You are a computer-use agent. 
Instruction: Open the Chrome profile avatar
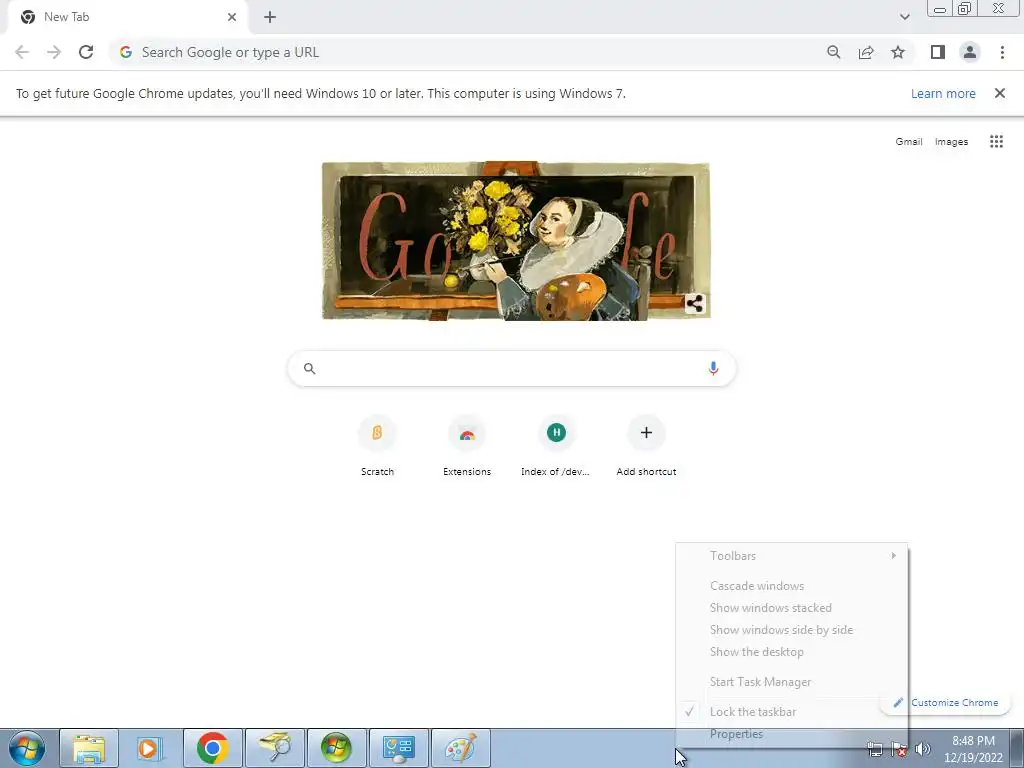(x=970, y=52)
